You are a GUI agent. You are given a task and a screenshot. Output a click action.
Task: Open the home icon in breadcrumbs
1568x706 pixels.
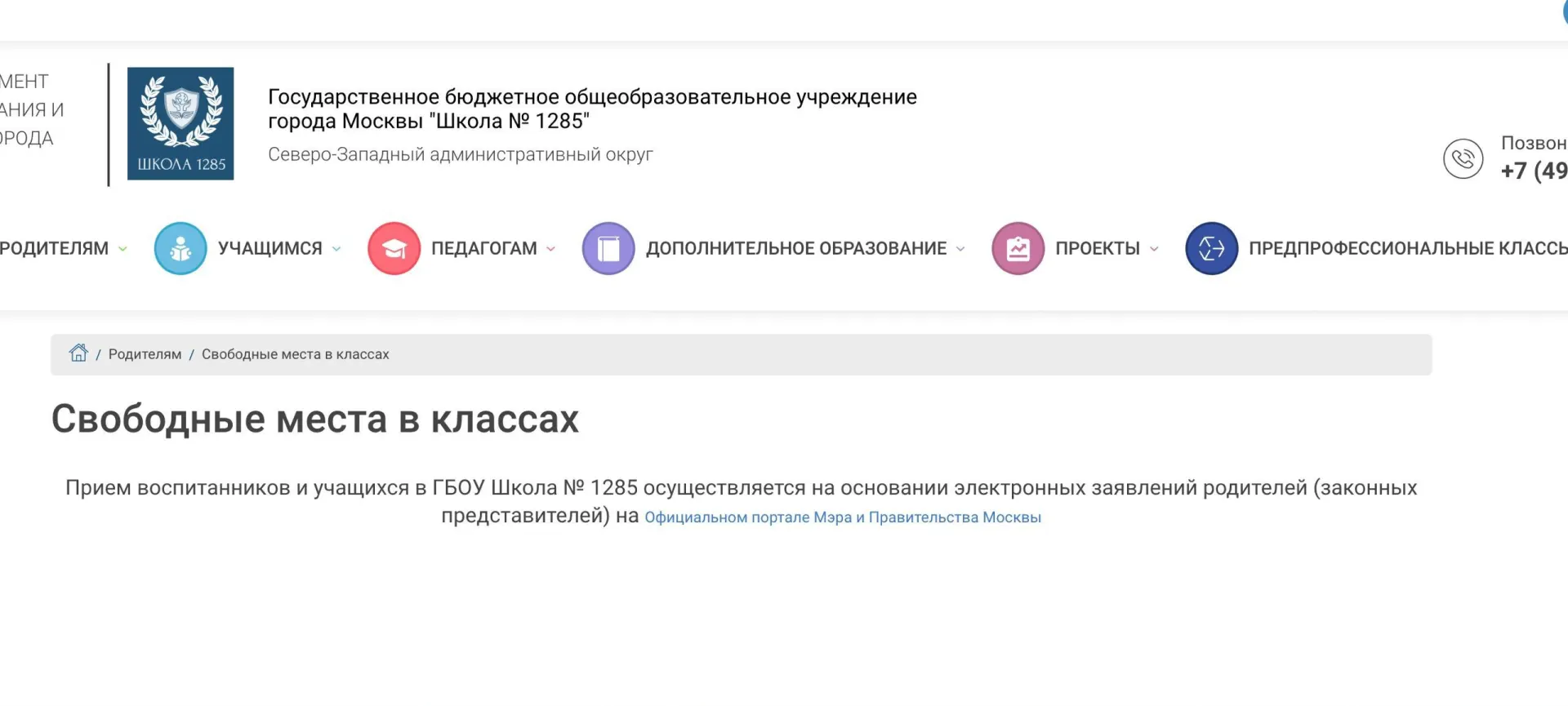(x=78, y=353)
